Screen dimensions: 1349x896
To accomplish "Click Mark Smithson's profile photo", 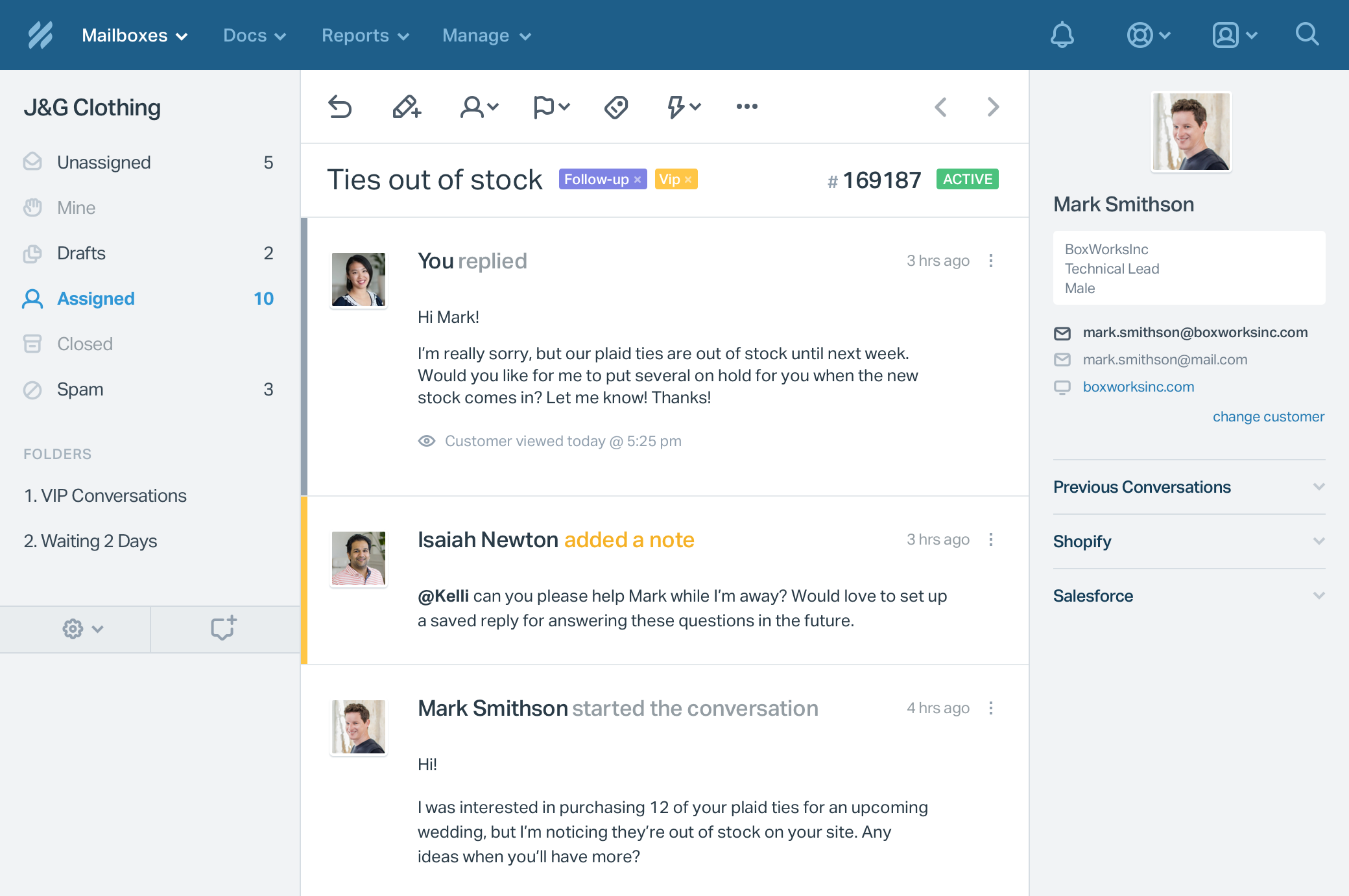I will pyautogui.click(x=1191, y=132).
